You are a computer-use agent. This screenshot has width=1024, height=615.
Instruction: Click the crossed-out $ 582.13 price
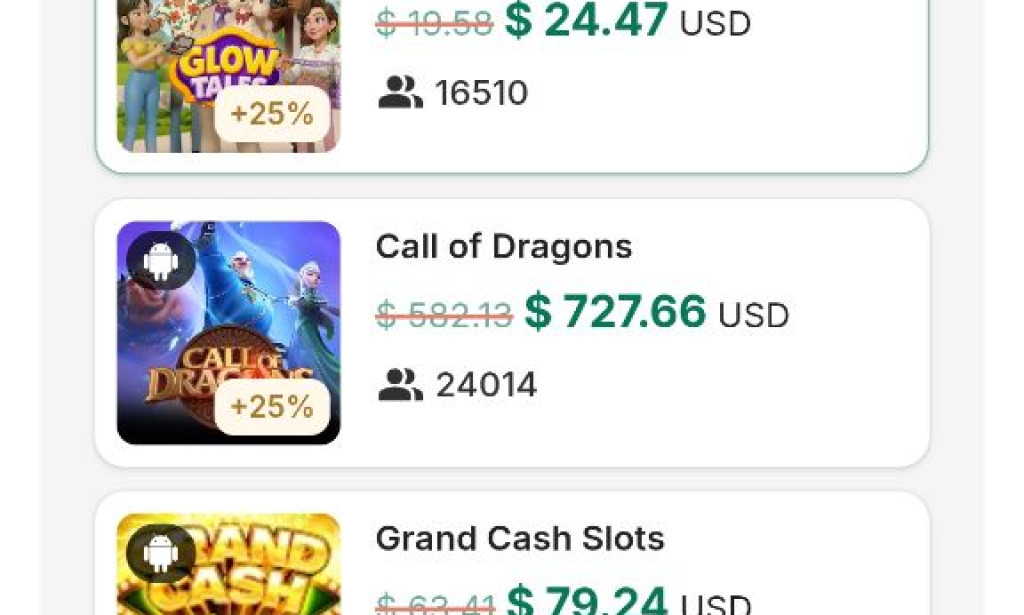444,315
